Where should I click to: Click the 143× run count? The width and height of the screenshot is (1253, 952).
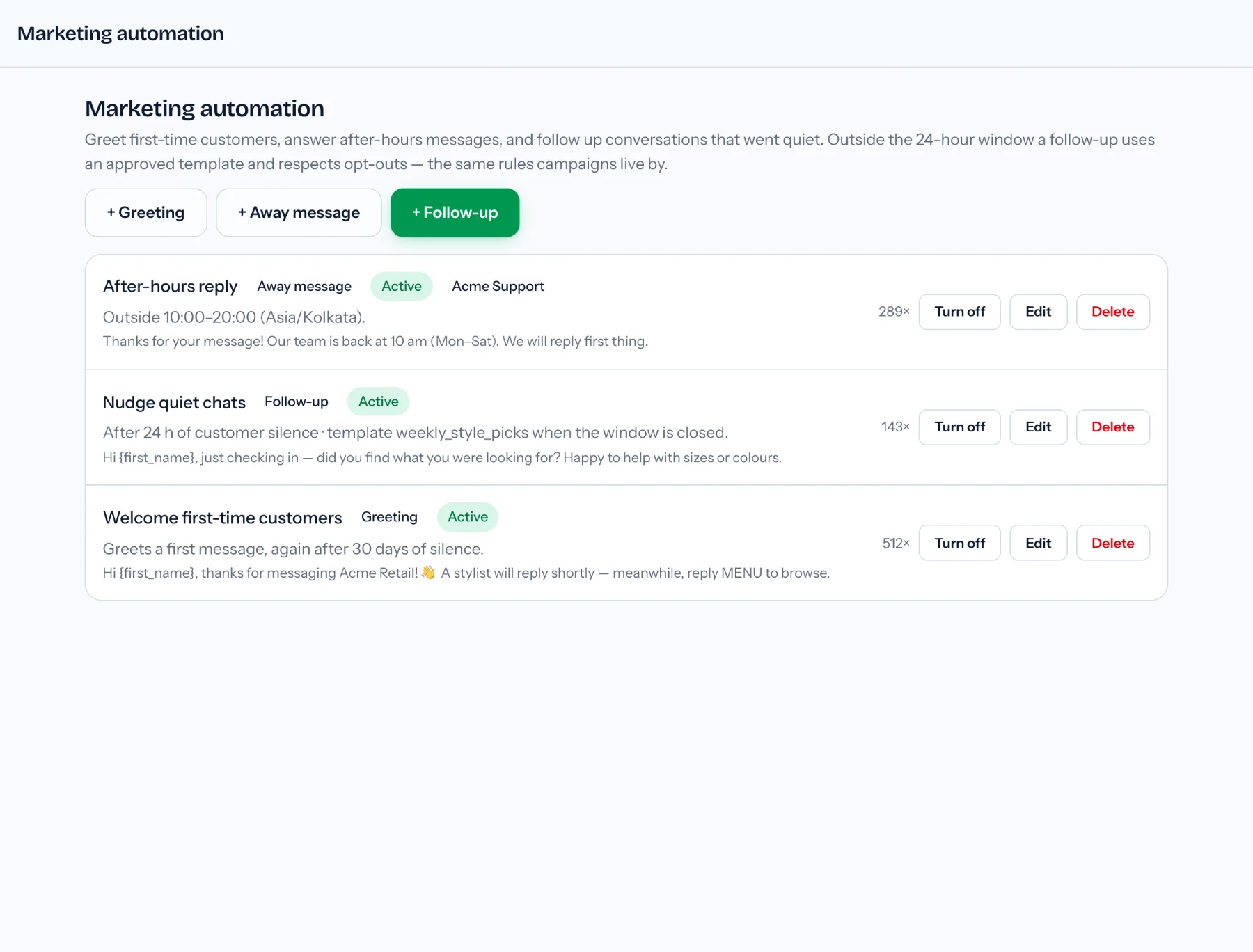click(895, 427)
